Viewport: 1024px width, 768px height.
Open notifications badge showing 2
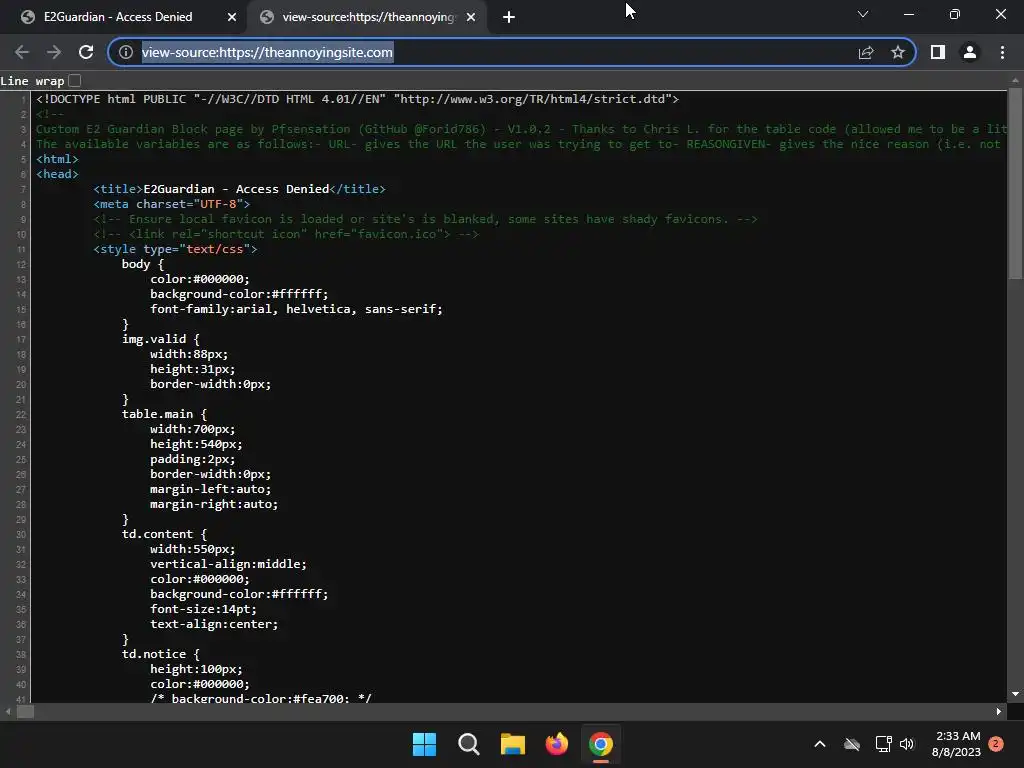[996, 744]
